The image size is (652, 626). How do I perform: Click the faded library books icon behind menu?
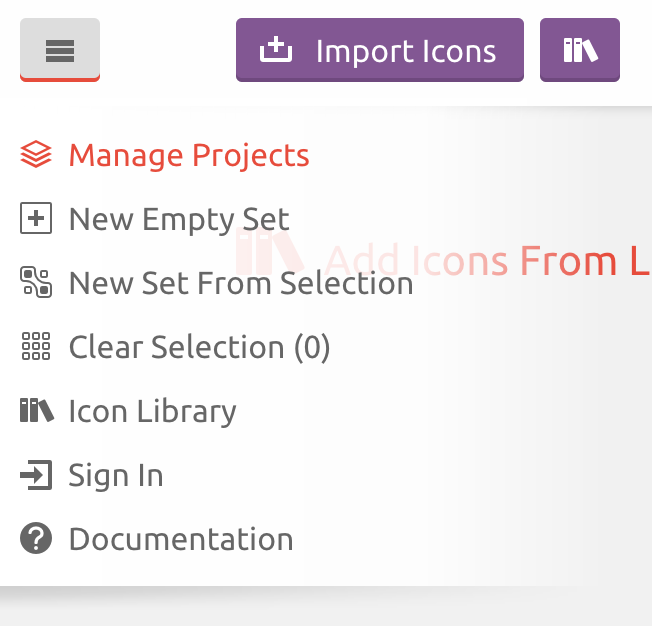269,251
